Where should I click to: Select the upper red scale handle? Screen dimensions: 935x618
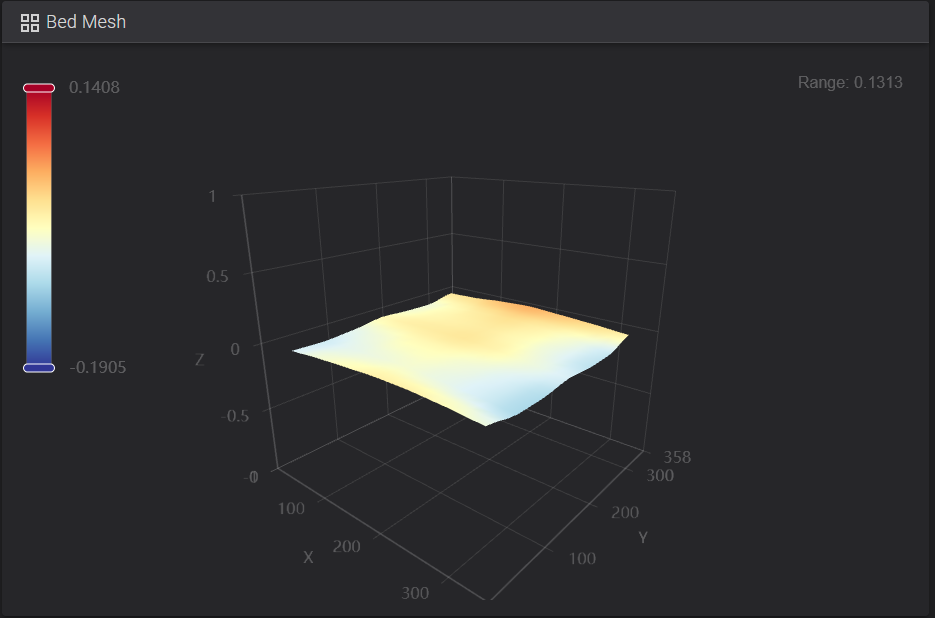[39, 88]
